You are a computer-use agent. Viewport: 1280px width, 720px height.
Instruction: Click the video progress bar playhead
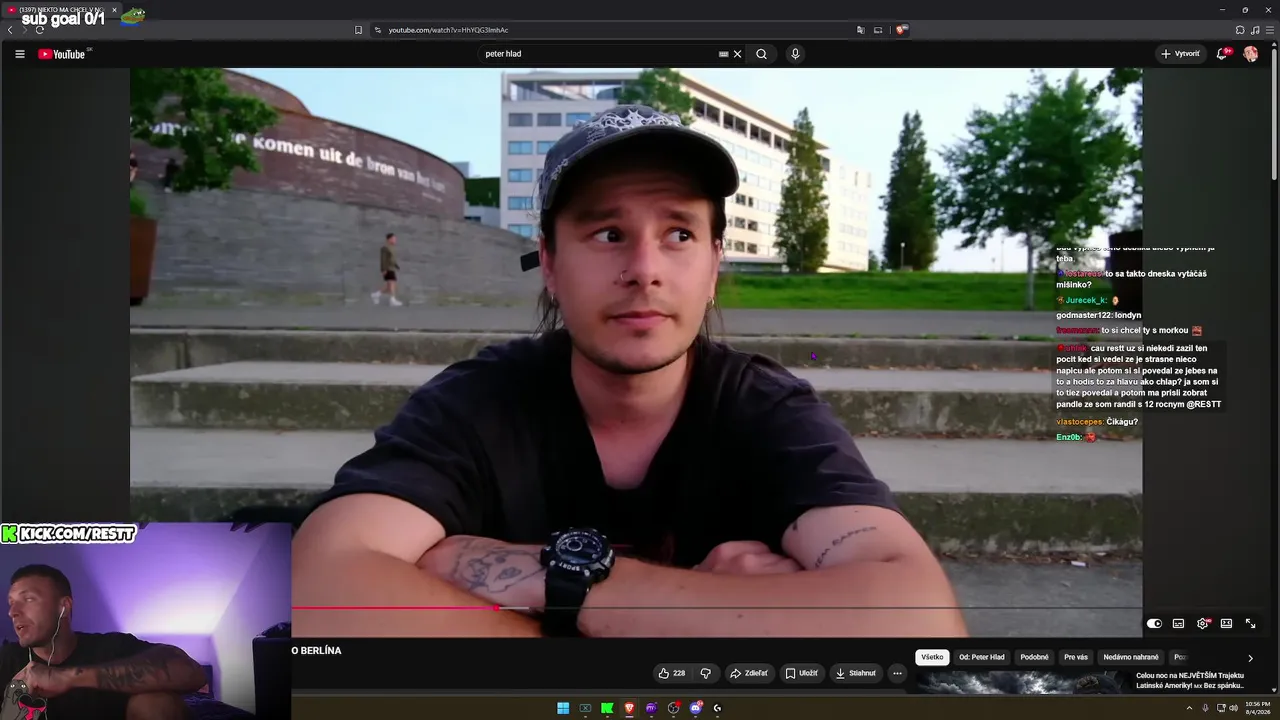click(496, 607)
